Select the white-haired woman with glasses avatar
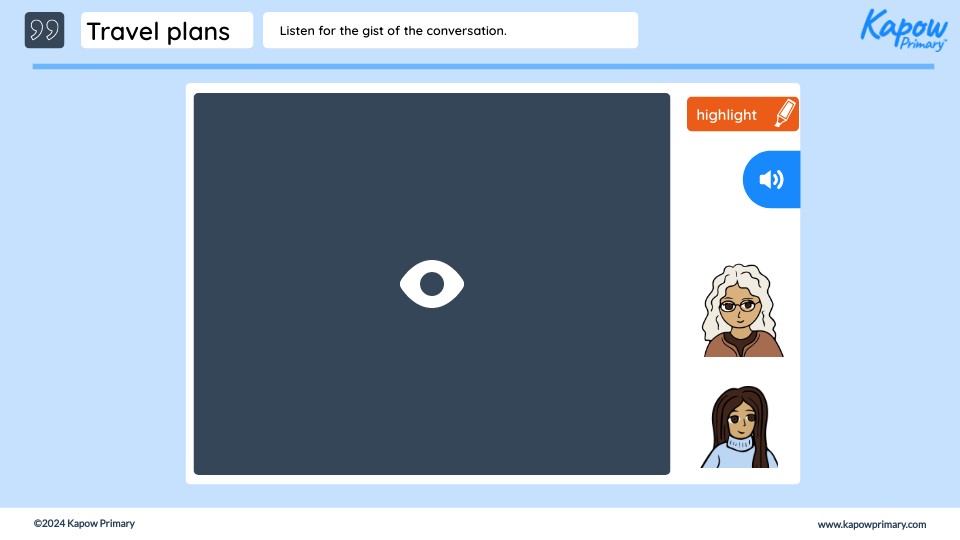The width and height of the screenshot is (960, 540). pyautogui.click(x=742, y=311)
